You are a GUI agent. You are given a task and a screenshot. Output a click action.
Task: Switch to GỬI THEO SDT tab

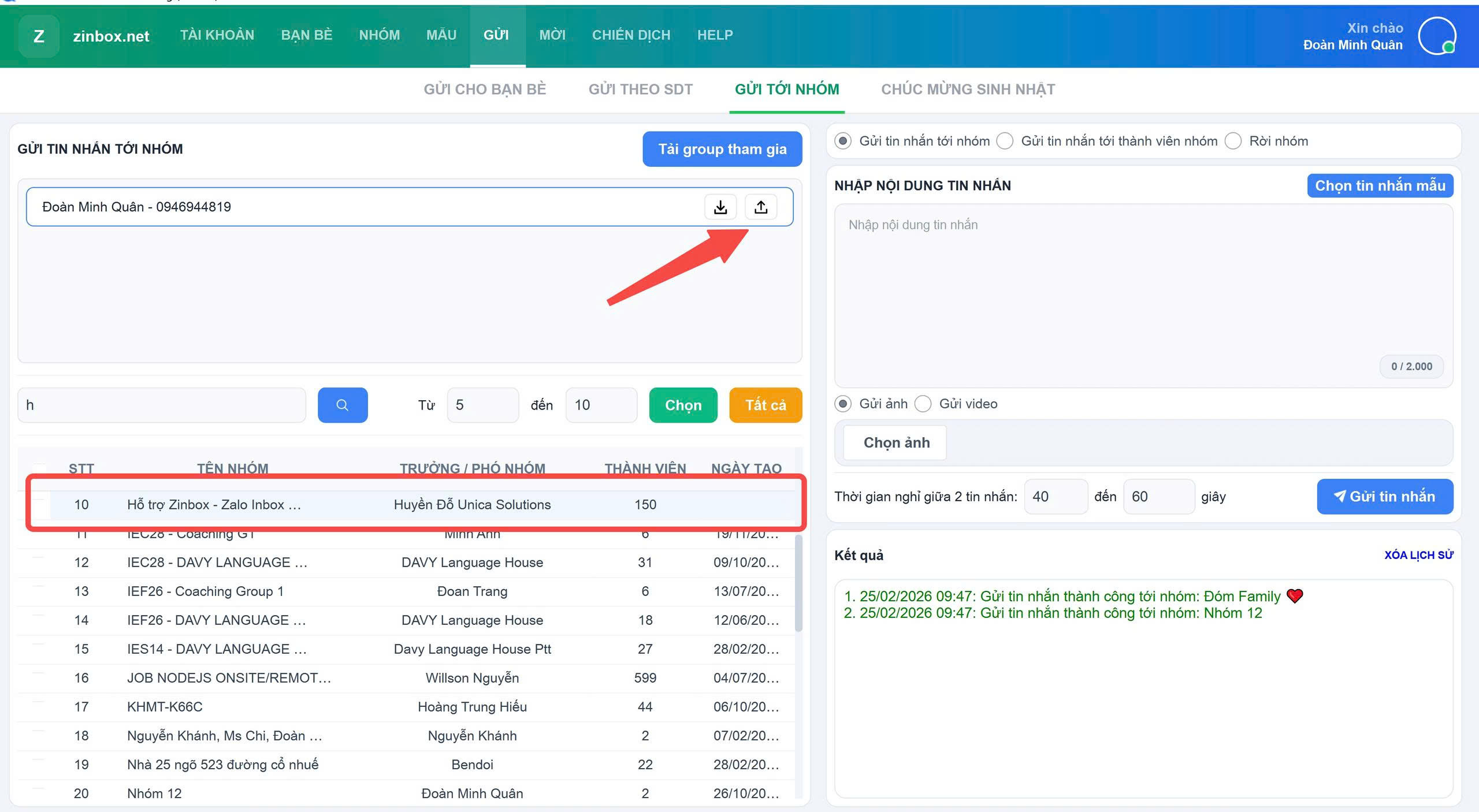640,90
